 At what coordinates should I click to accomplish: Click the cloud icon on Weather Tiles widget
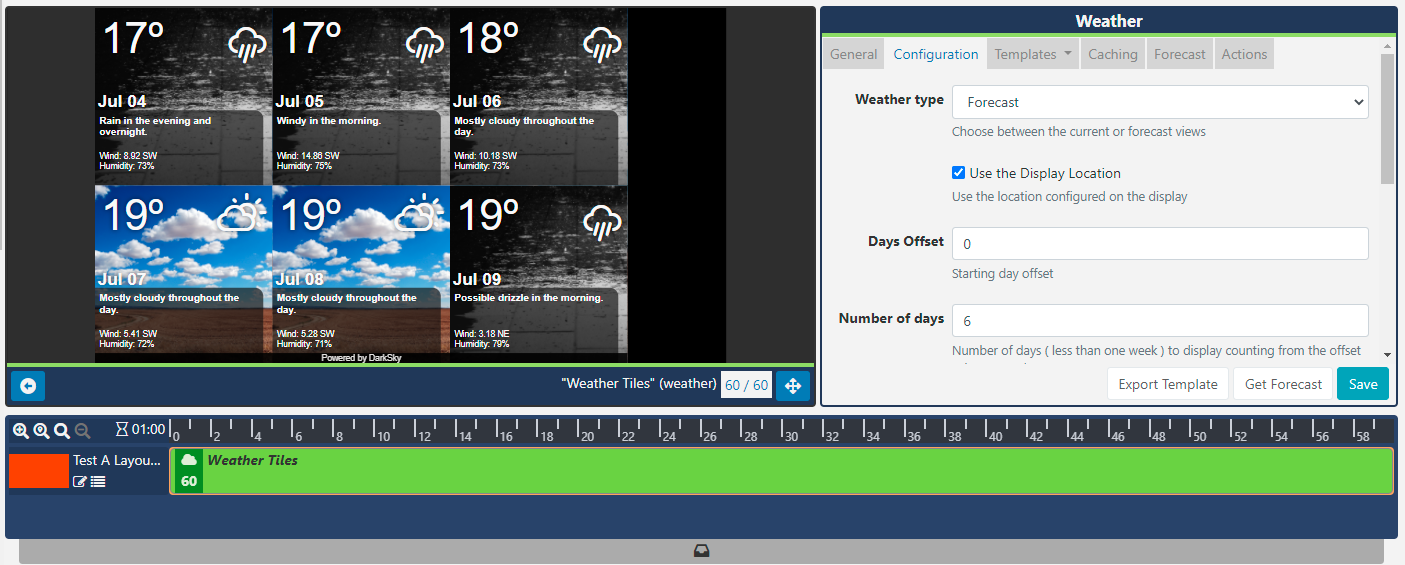coord(189,460)
